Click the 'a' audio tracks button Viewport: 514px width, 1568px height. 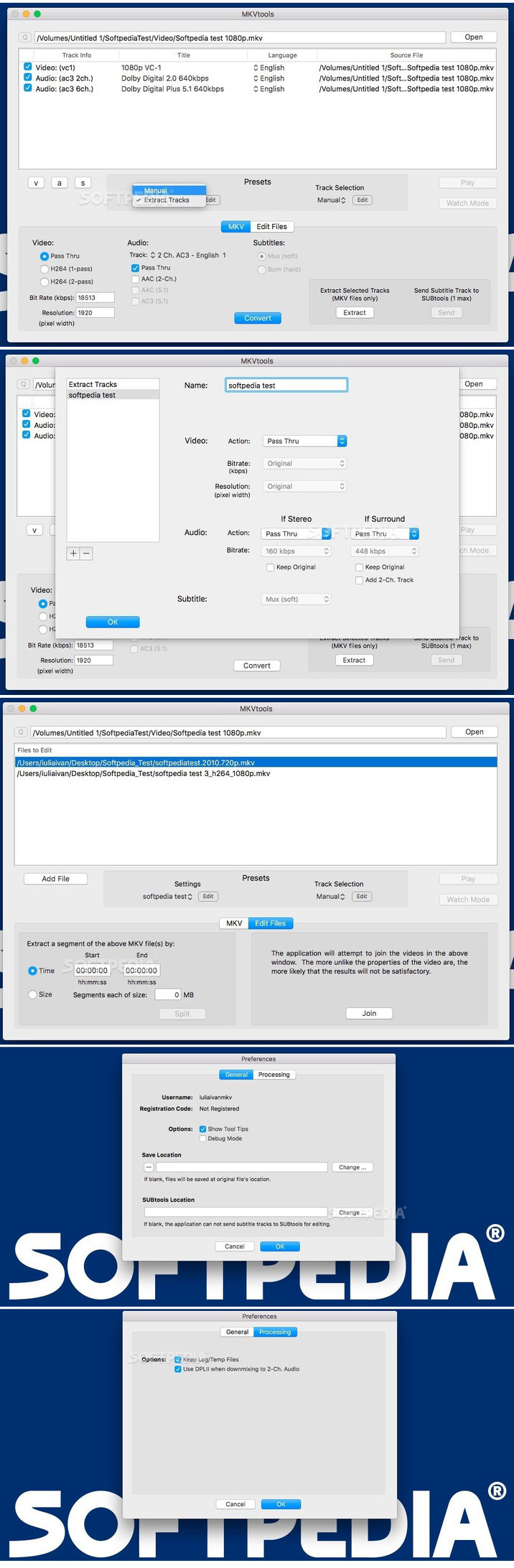(60, 183)
